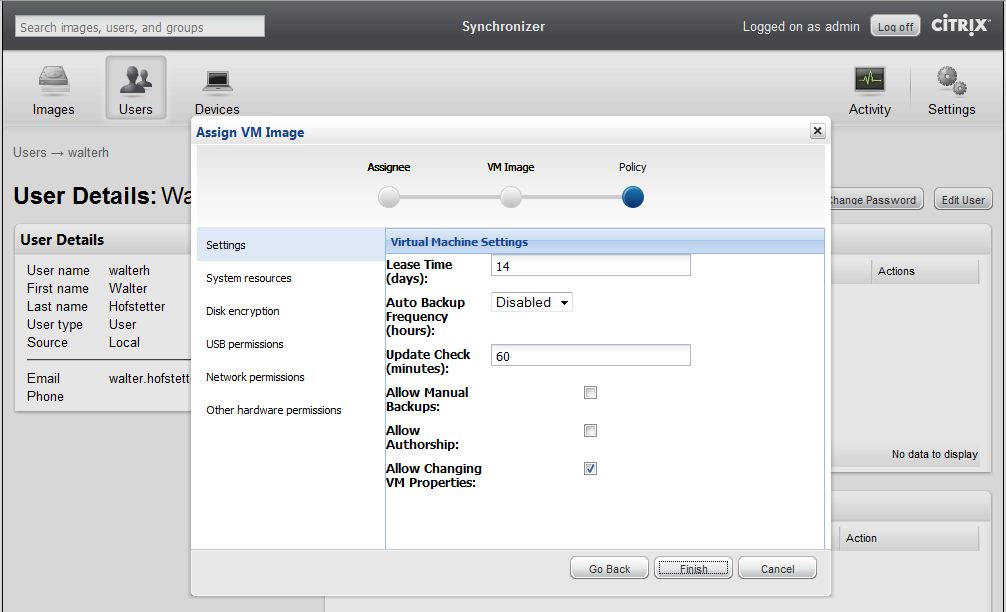This screenshot has width=1006, height=612.
Task: Open the Images section icon
Action: pos(53,80)
